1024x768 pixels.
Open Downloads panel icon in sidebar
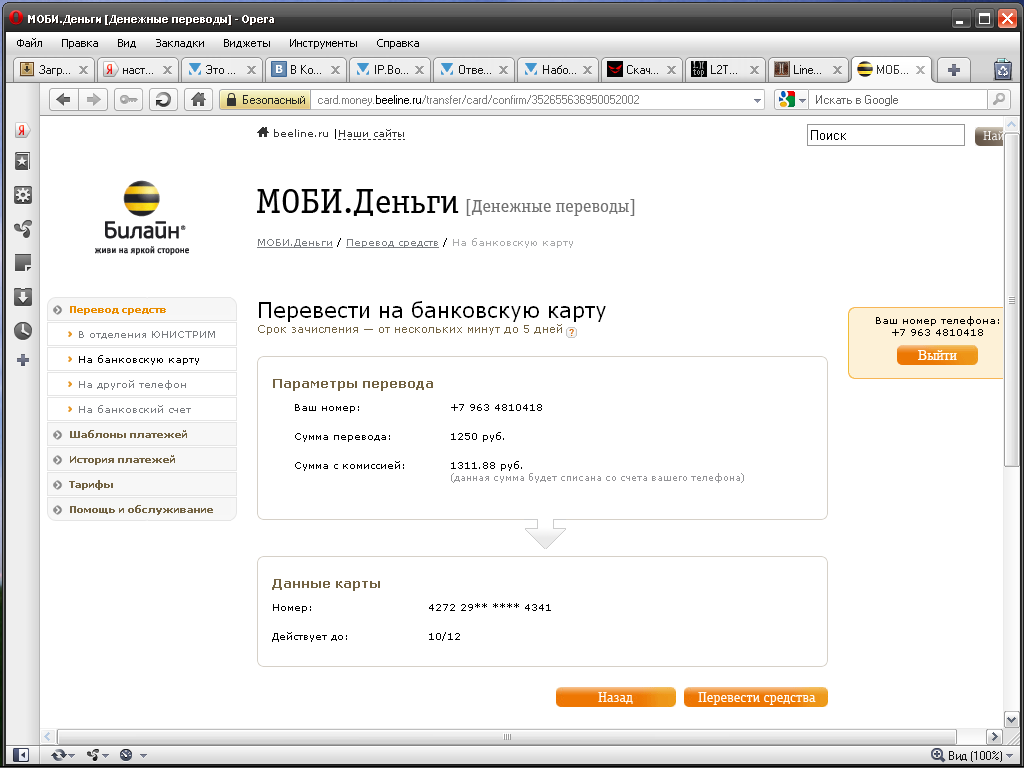(22, 297)
